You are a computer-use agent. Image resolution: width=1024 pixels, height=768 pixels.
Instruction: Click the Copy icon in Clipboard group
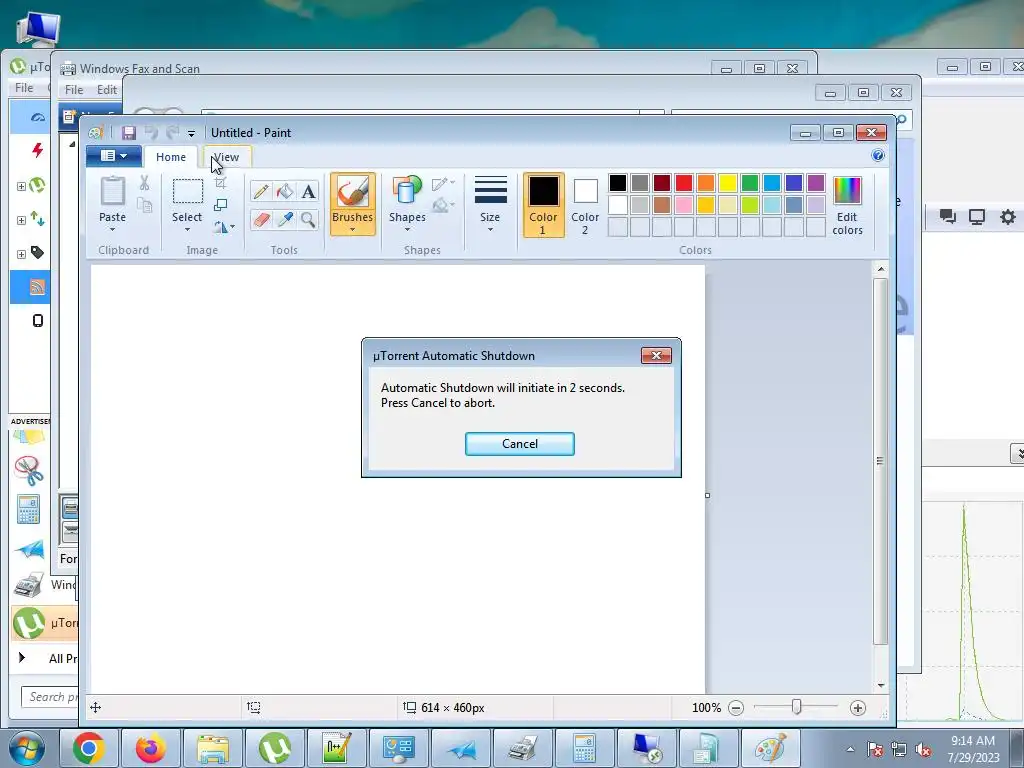click(x=144, y=206)
